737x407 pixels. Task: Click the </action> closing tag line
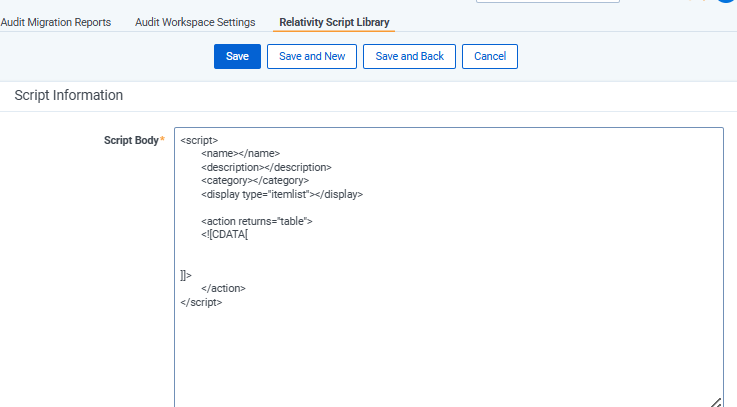click(x=223, y=288)
